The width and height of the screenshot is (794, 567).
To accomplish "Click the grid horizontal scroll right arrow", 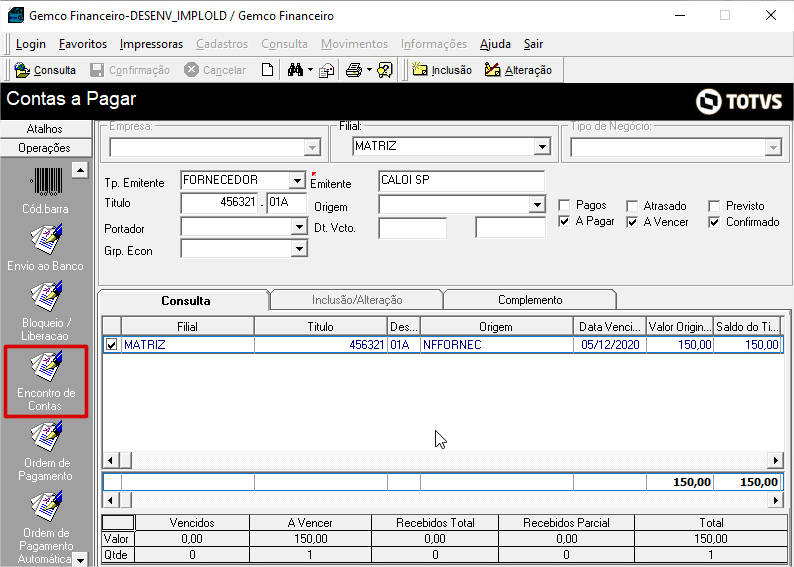I will [775, 460].
